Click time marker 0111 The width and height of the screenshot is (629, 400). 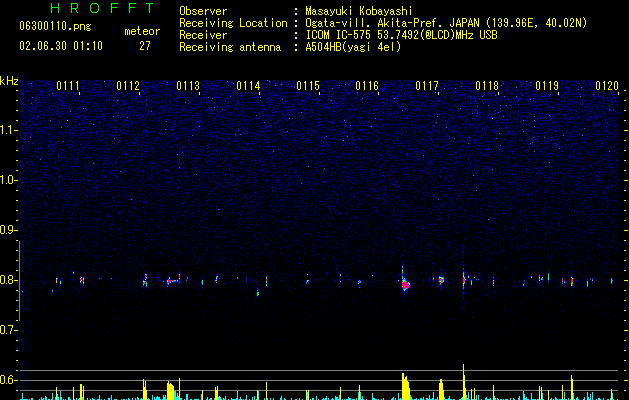tap(68, 86)
